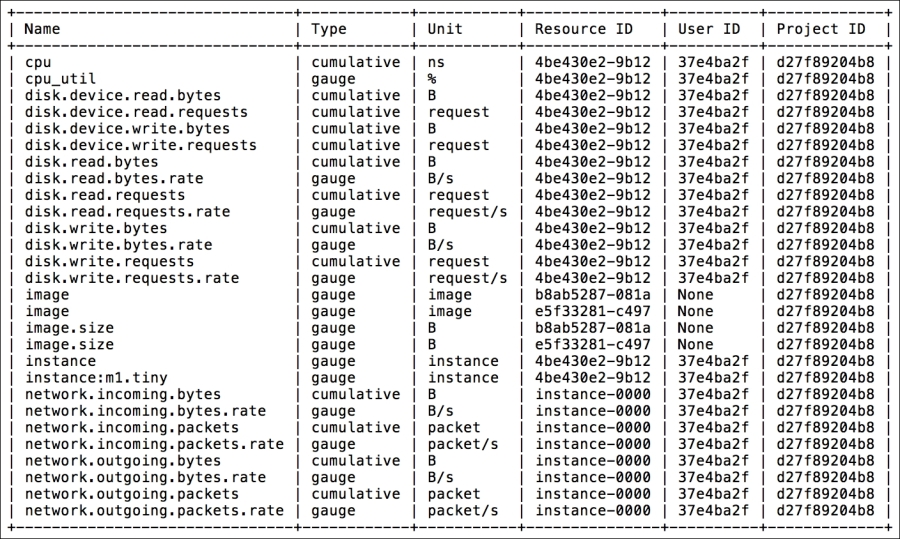Select the network.incoming.packets.rate meter name

[154, 444]
